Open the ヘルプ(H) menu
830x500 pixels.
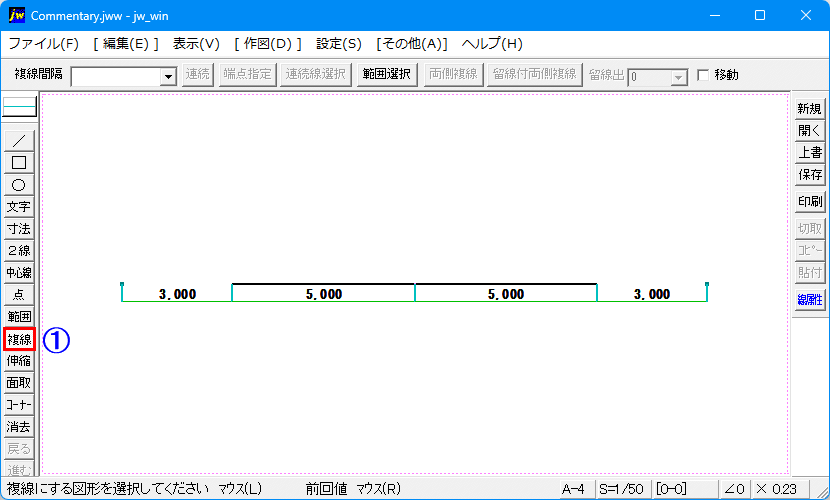click(492, 44)
